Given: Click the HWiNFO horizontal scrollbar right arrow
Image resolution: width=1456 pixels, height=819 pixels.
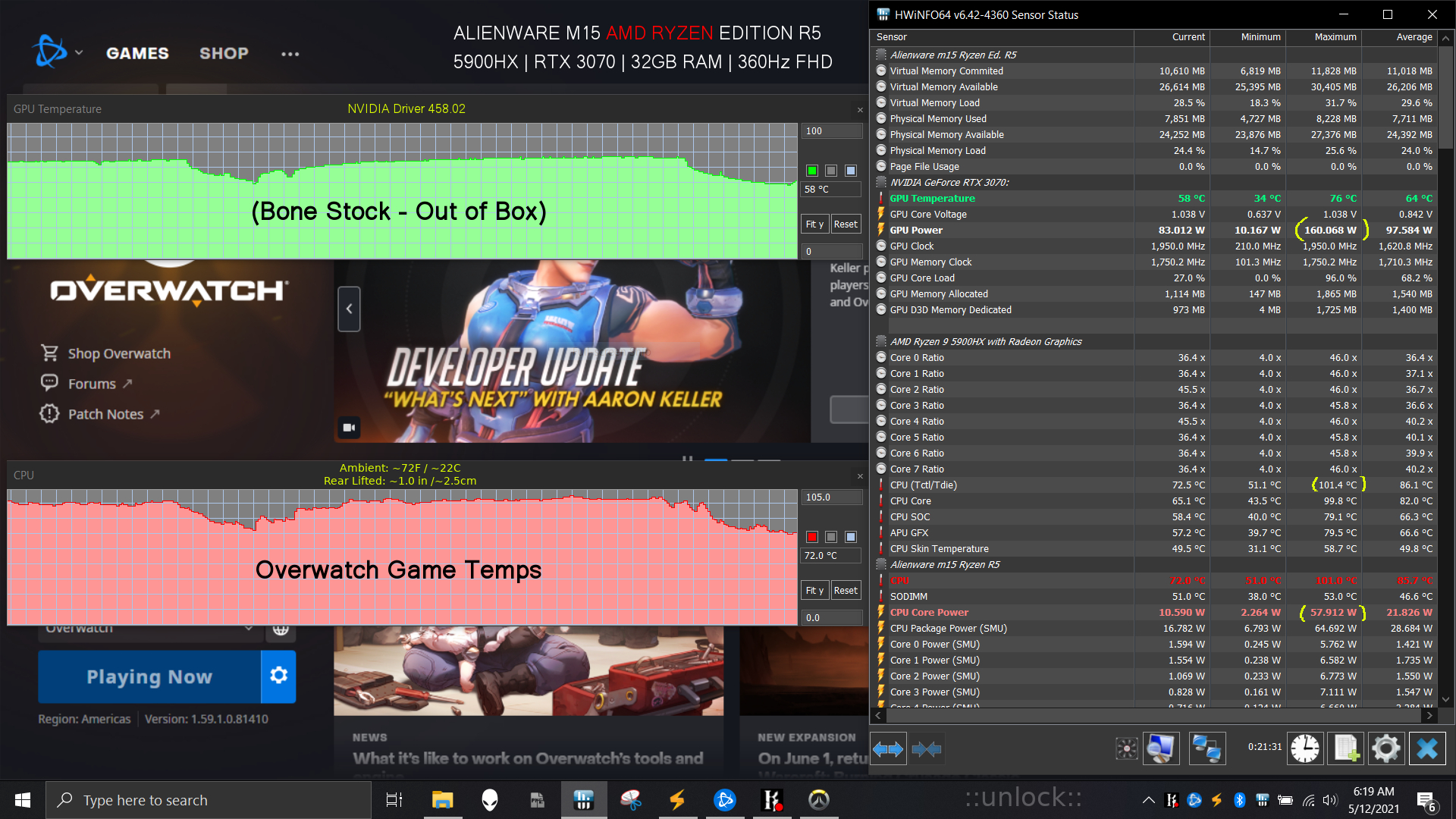Looking at the screenshot, I should tap(1429, 715).
